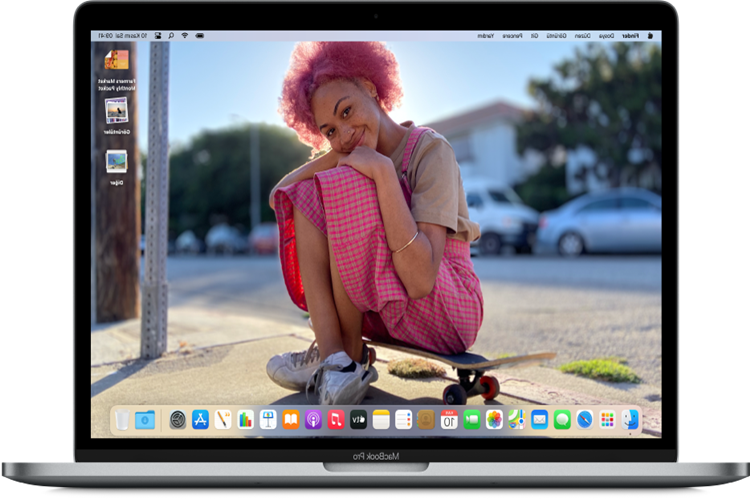Open the Downloads folder in the Dock
Screen dimensions: 750x500
(145, 420)
